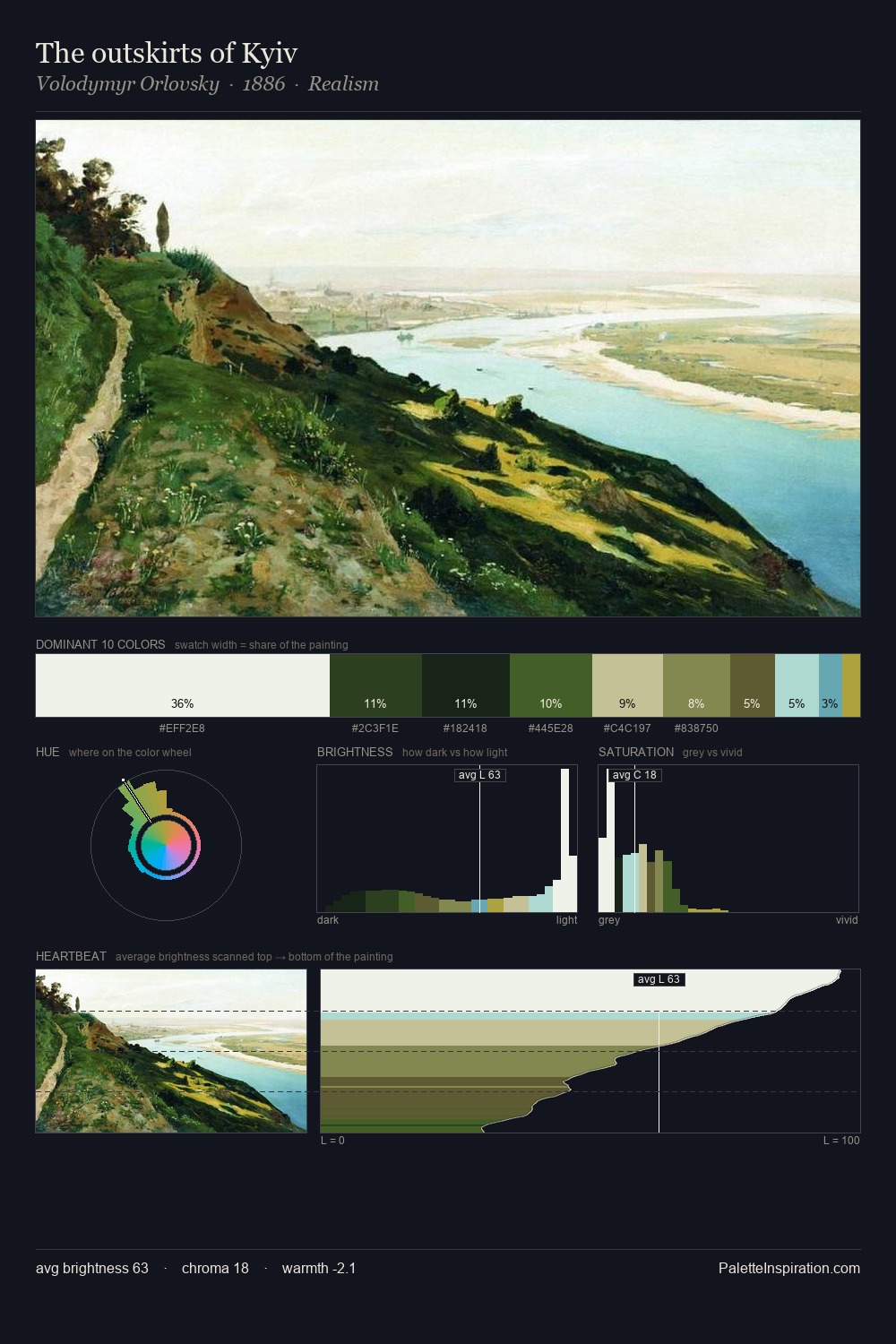Click hex code #182418
The image size is (896, 1344).
coord(465,728)
